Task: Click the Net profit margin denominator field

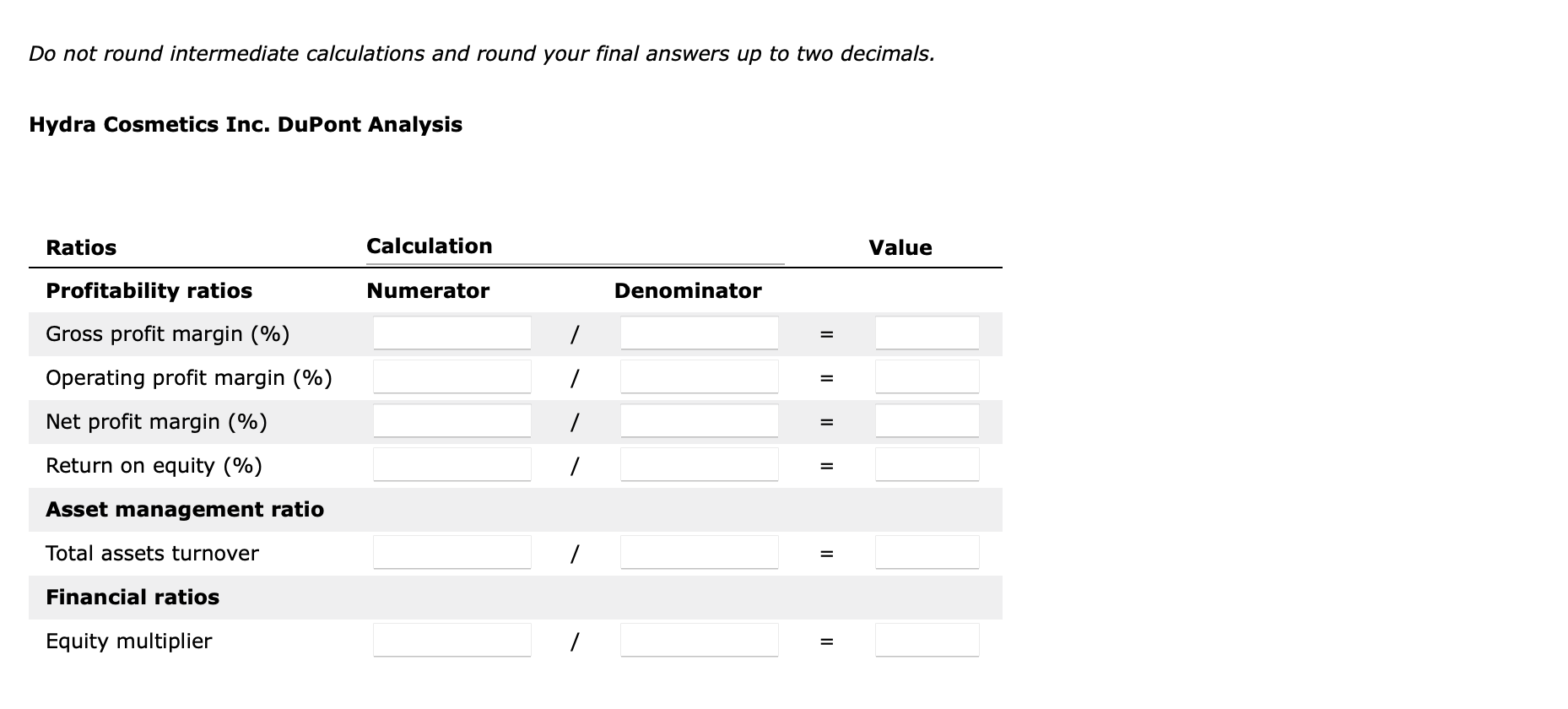Action: click(x=698, y=421)
